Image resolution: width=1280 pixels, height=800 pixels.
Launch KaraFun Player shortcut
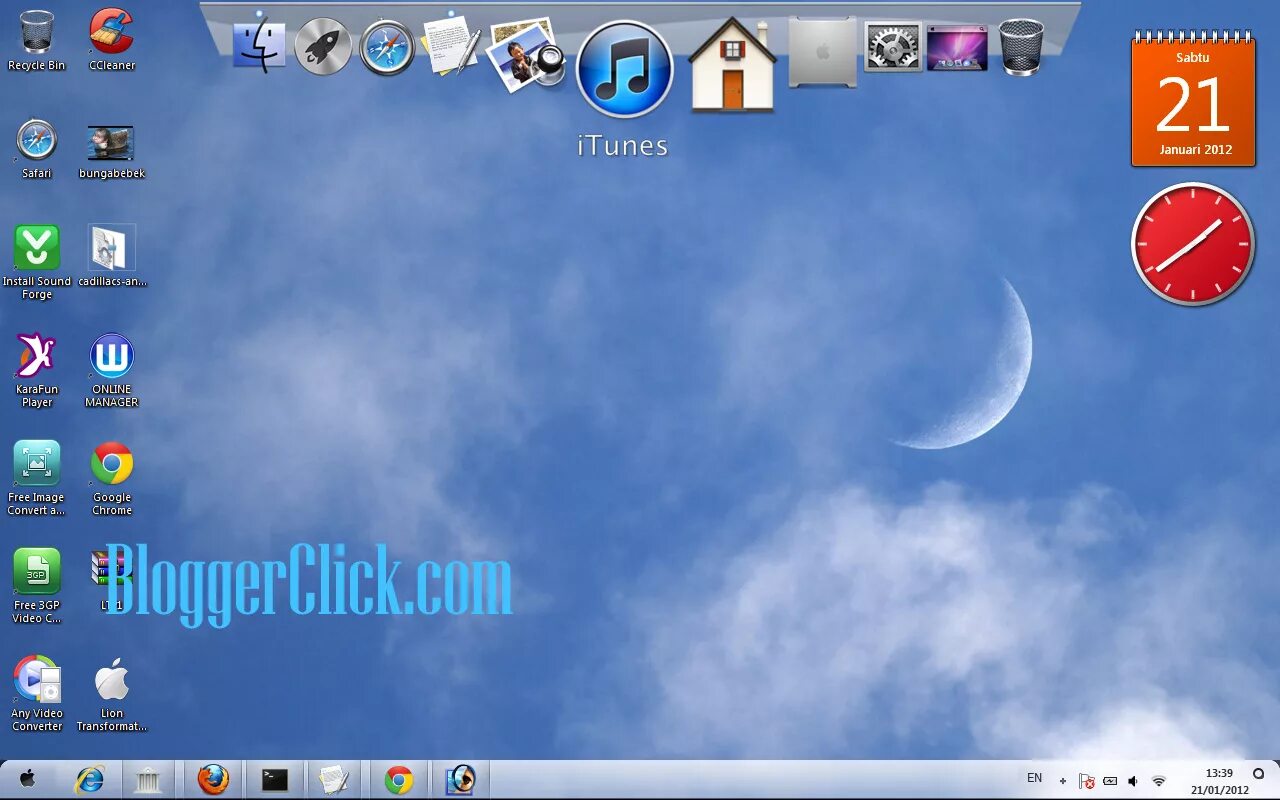click(x=37, y=370)
